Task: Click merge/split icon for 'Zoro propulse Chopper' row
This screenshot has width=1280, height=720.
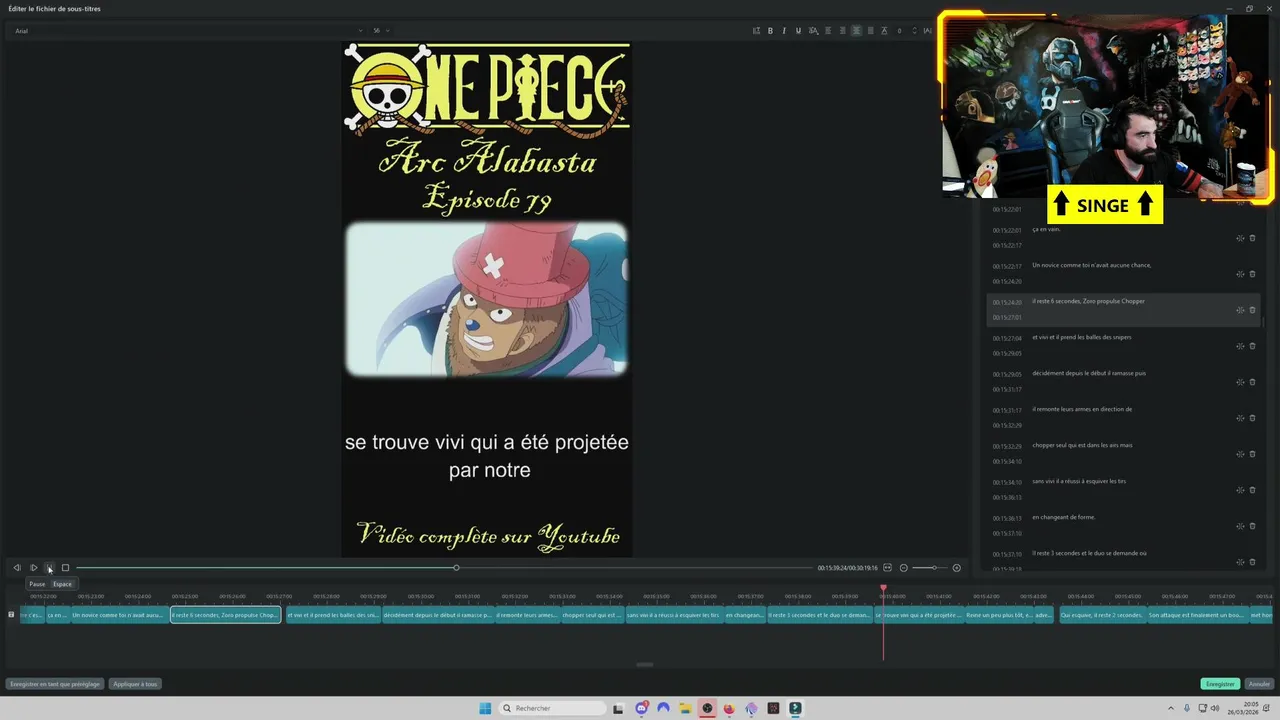Action: coord(1240,310)
